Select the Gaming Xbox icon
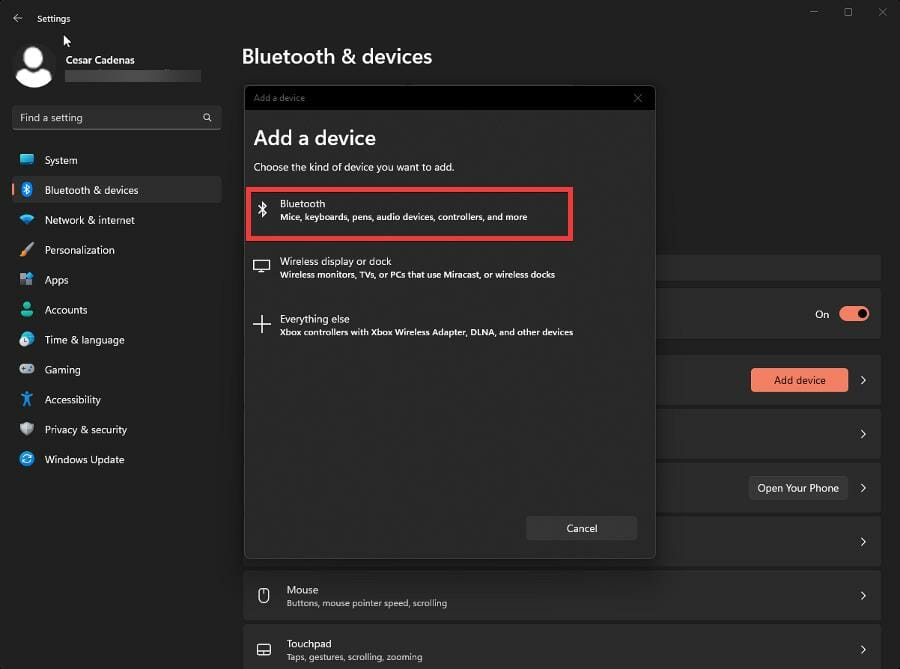The height and width of the screenshot is (669, 900). tap(26, 369)
